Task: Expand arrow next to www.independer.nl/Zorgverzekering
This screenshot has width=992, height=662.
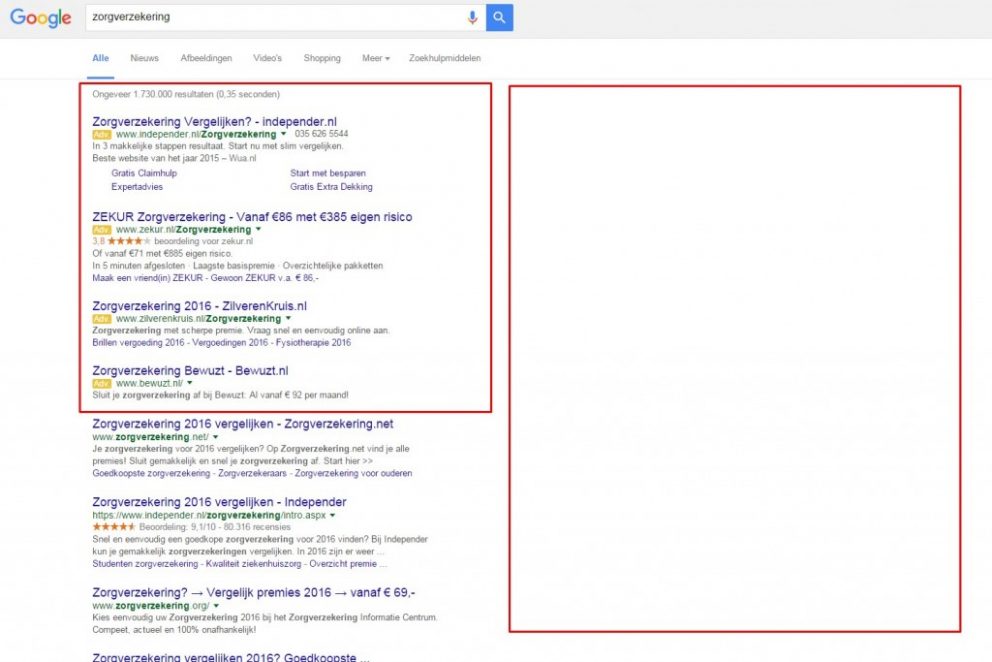Action: click(x=283, y=134)
